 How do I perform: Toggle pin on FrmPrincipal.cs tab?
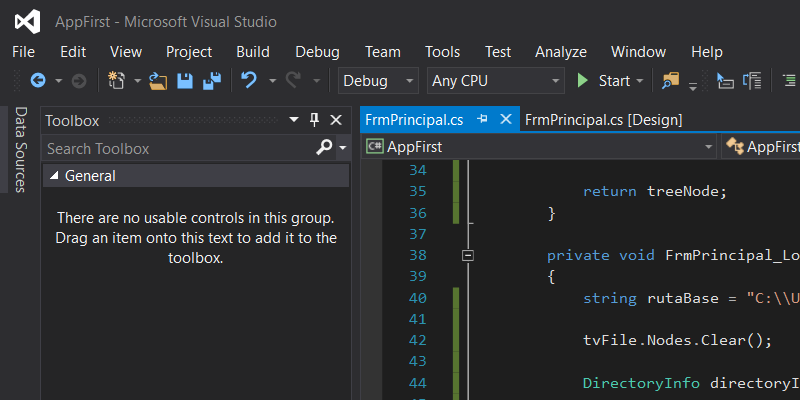pos(483,120)
